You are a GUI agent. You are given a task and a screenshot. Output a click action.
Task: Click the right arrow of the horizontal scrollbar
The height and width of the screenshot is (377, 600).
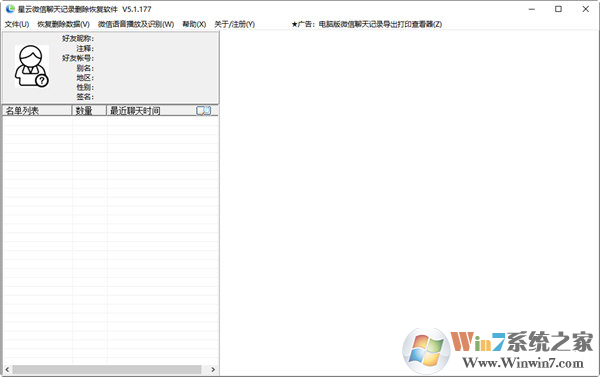213,369
